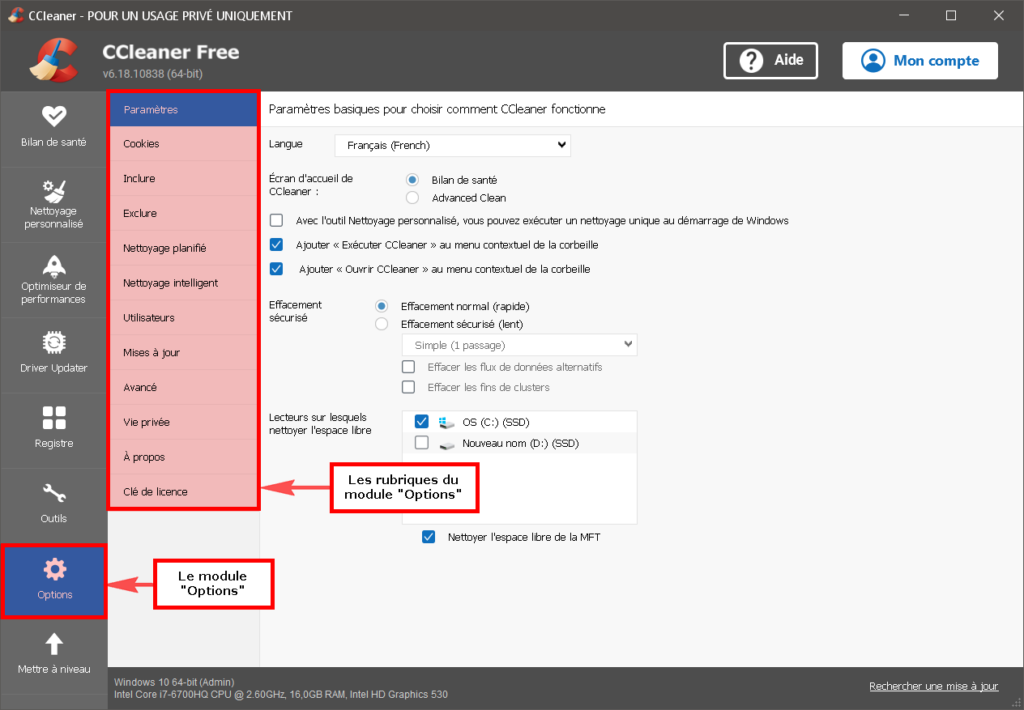Select Effacement sécurisé (lent) radio option
Viewport: 1024px width, 710px height.
(x=381, y=324)
